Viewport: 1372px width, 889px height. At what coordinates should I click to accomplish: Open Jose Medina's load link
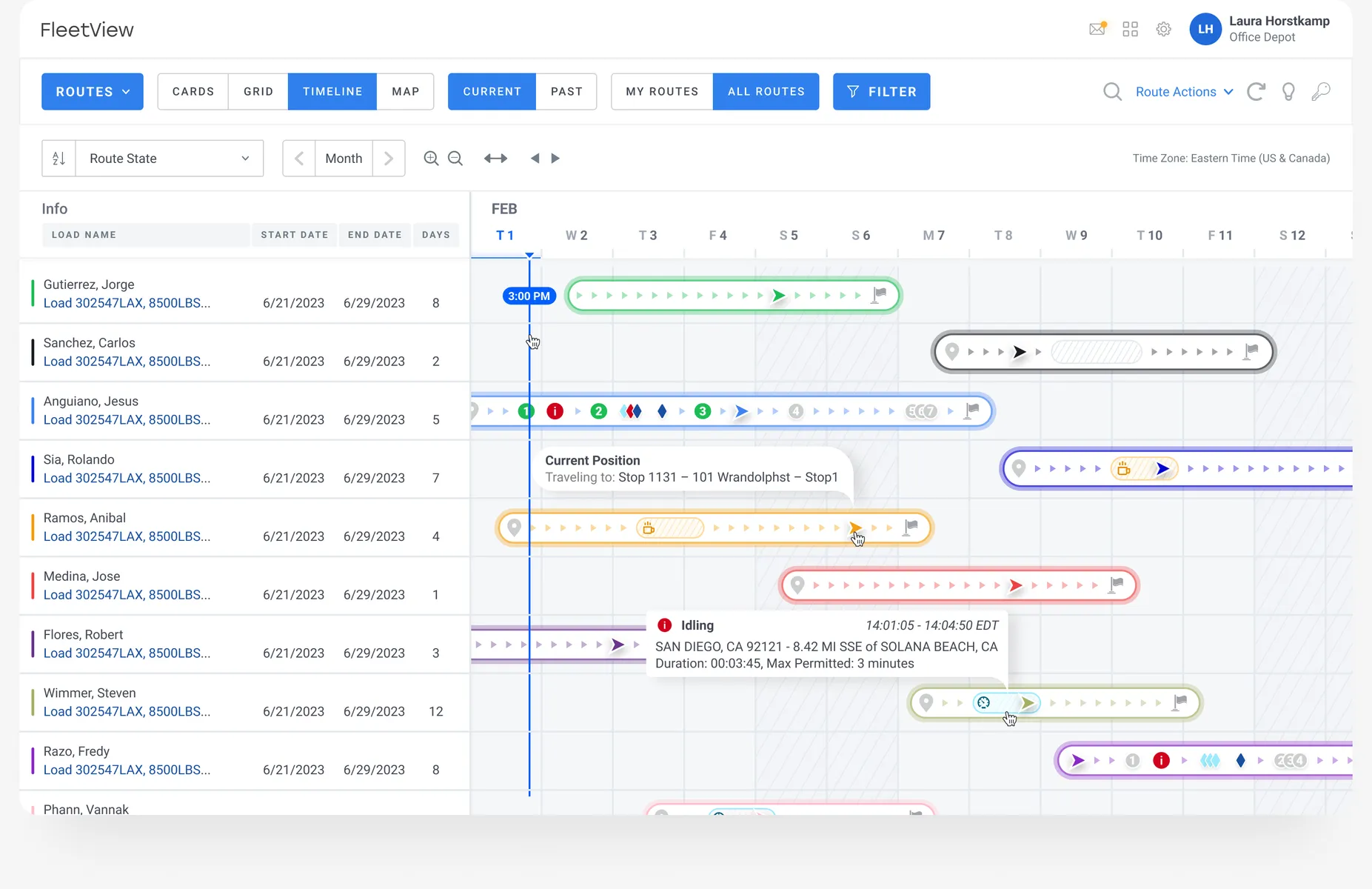127,595
